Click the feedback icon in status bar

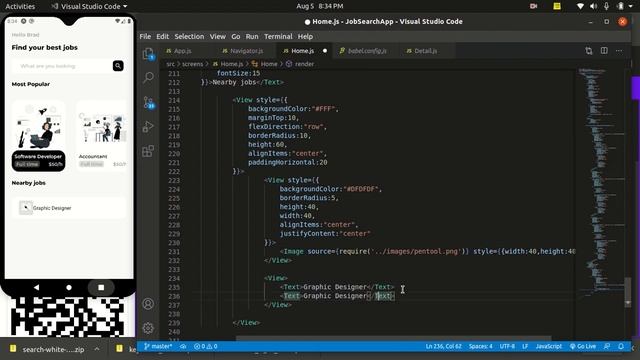pos(607,346)
